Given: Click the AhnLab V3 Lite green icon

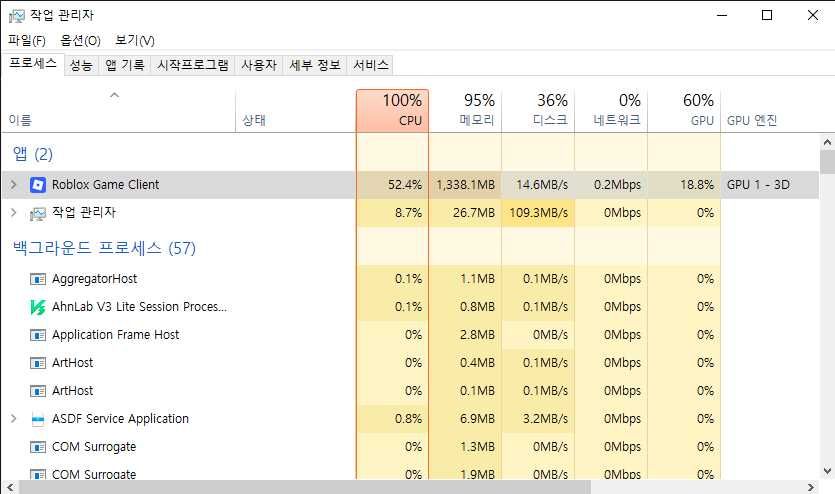Looking at the screenshot, I should [38, 307].
